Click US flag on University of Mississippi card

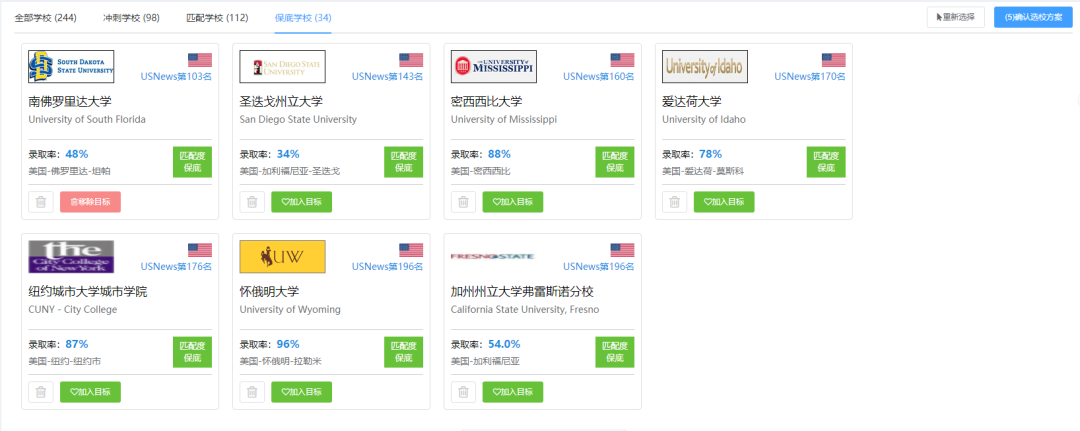click(623, 60)
